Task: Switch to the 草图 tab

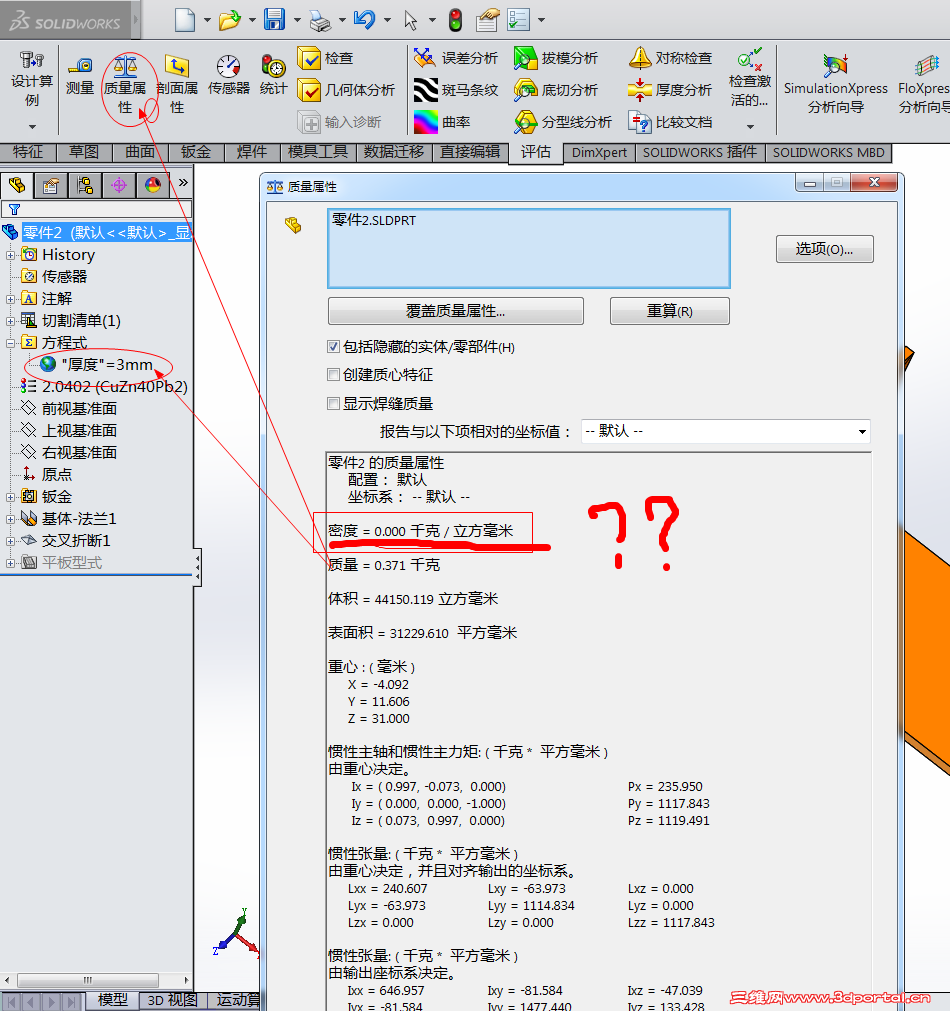Action: click(x=84, y=152)
